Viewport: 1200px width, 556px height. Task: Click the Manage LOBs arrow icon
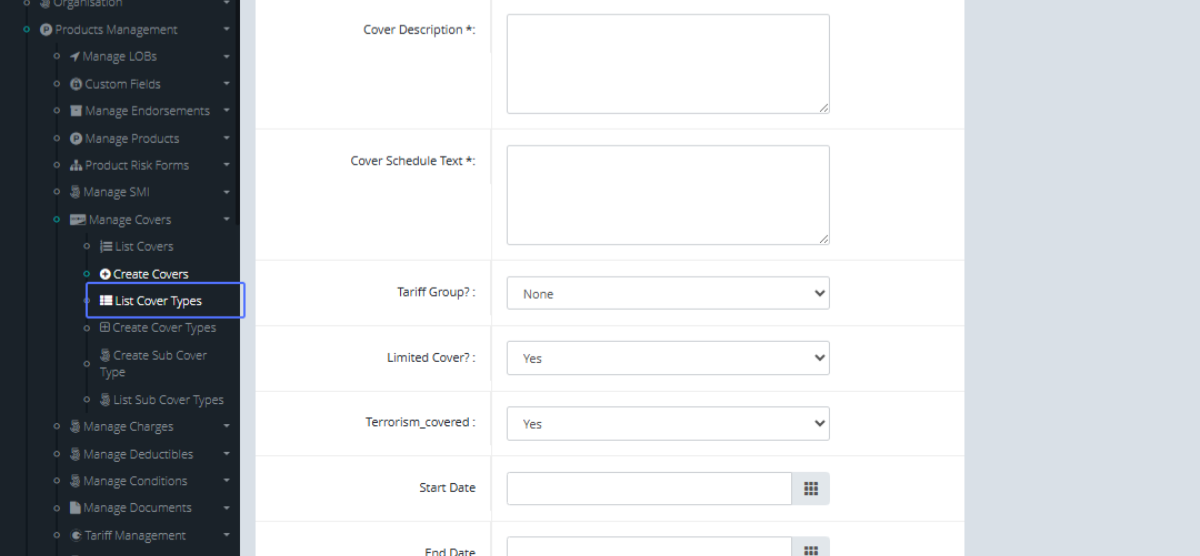coord(75,57)
